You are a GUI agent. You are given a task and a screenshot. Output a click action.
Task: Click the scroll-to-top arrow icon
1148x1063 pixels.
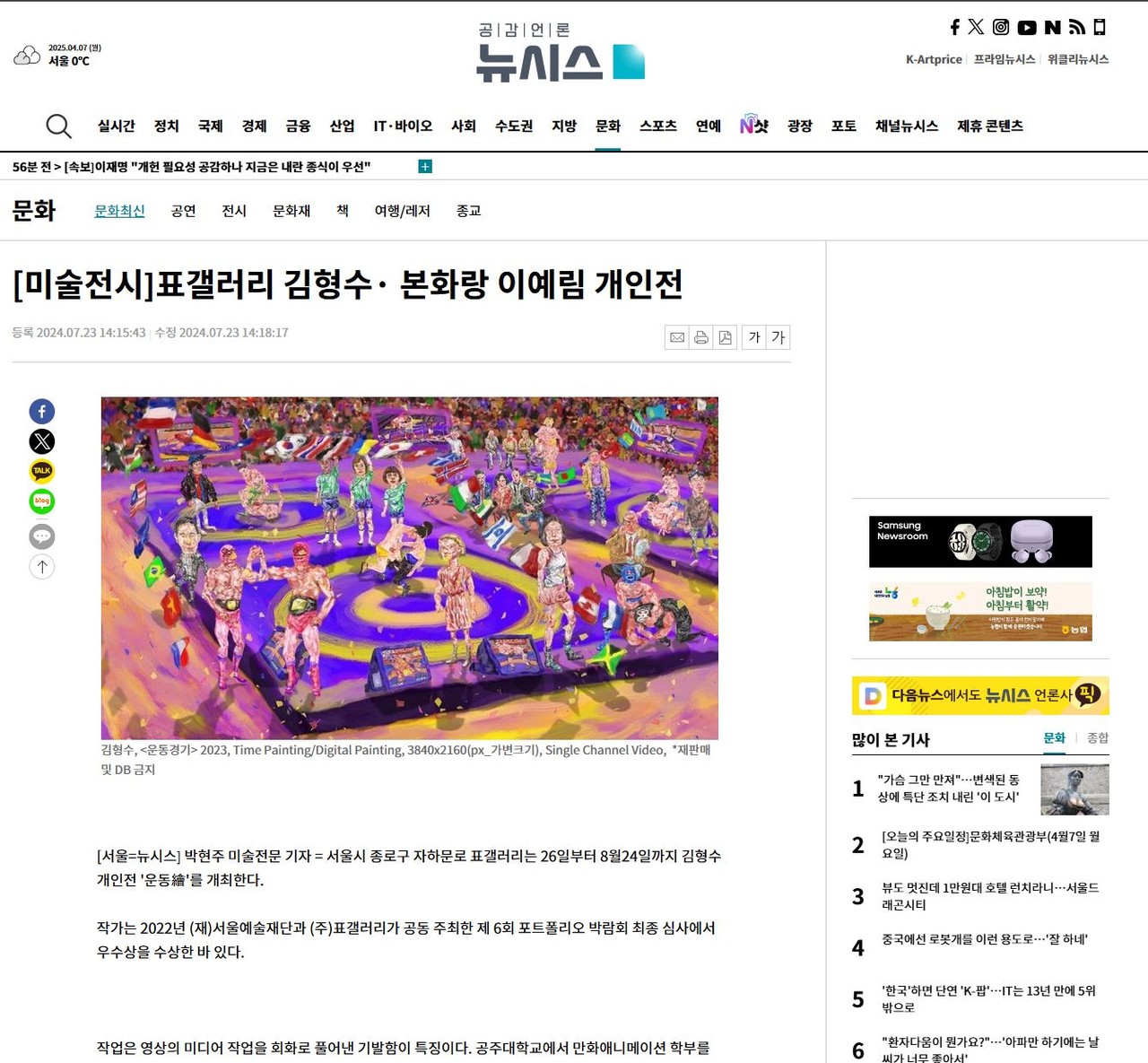pos(42,566)
